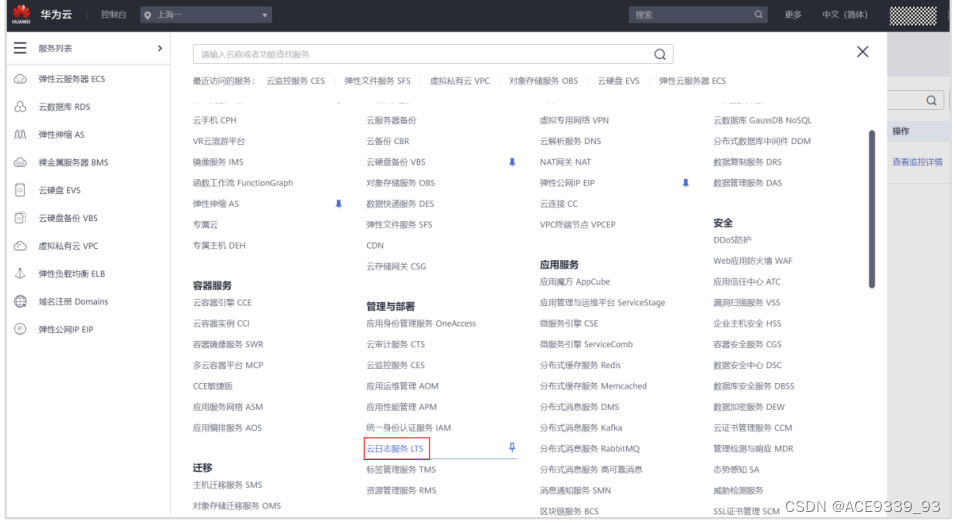Open the 上海一 region dropdown

(x=206, y=15)
